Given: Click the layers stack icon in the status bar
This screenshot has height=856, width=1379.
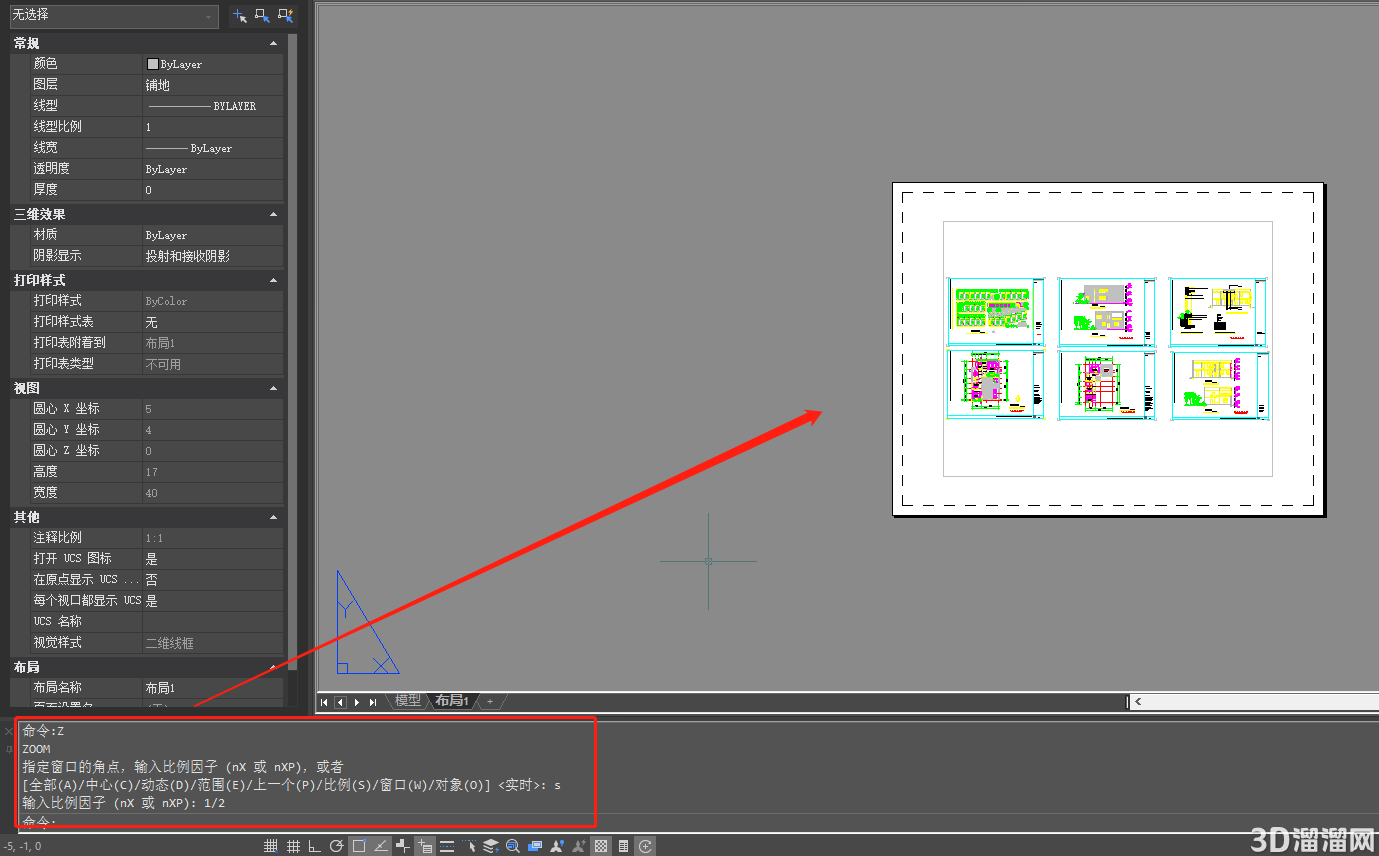Looking at the screenshot, I should (x=491, y=846).
